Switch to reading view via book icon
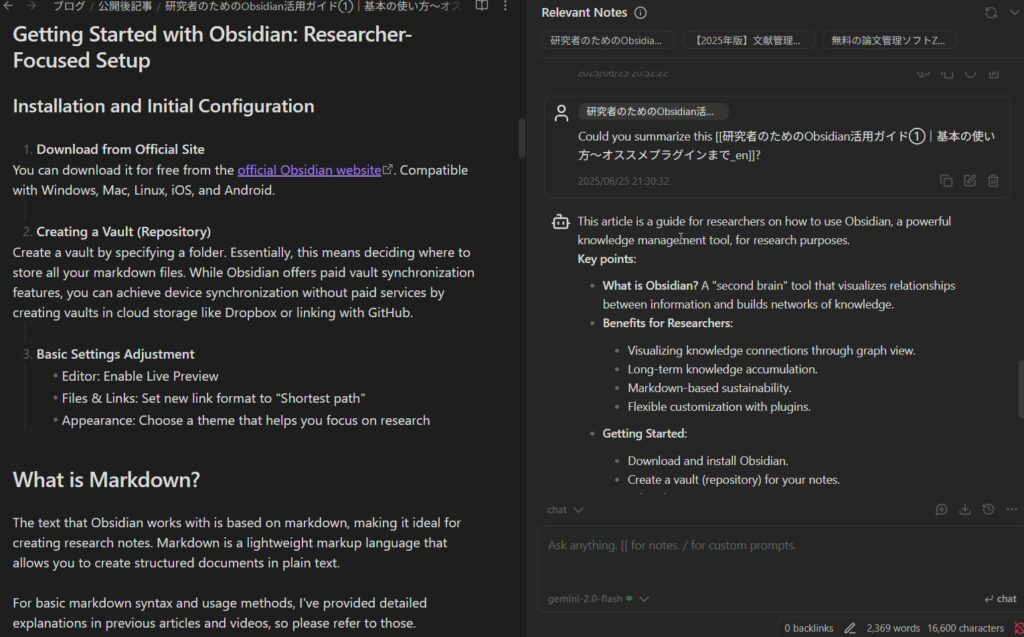Viewport: 1024px width, 637px height. 481,6
